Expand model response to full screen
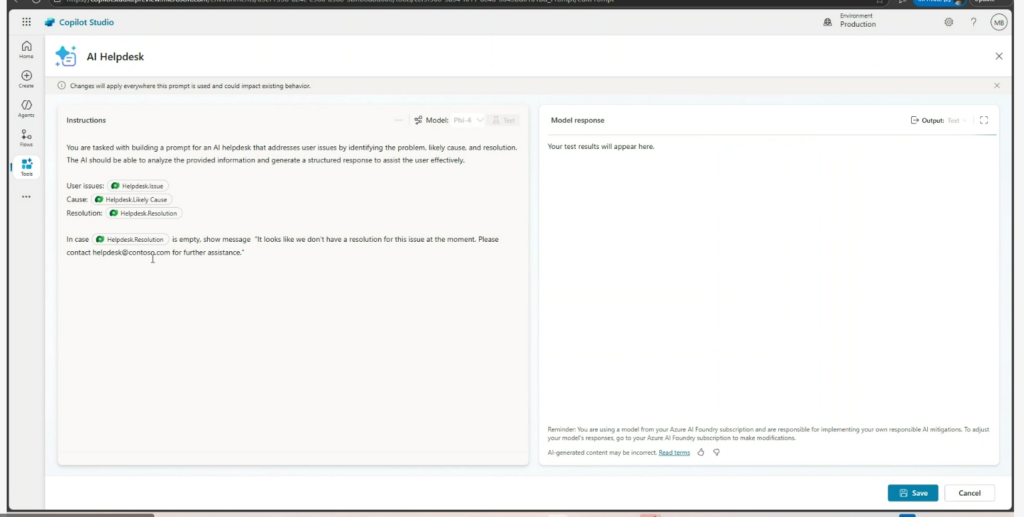This screenshot has width=1024, height=517. (984, 120)
